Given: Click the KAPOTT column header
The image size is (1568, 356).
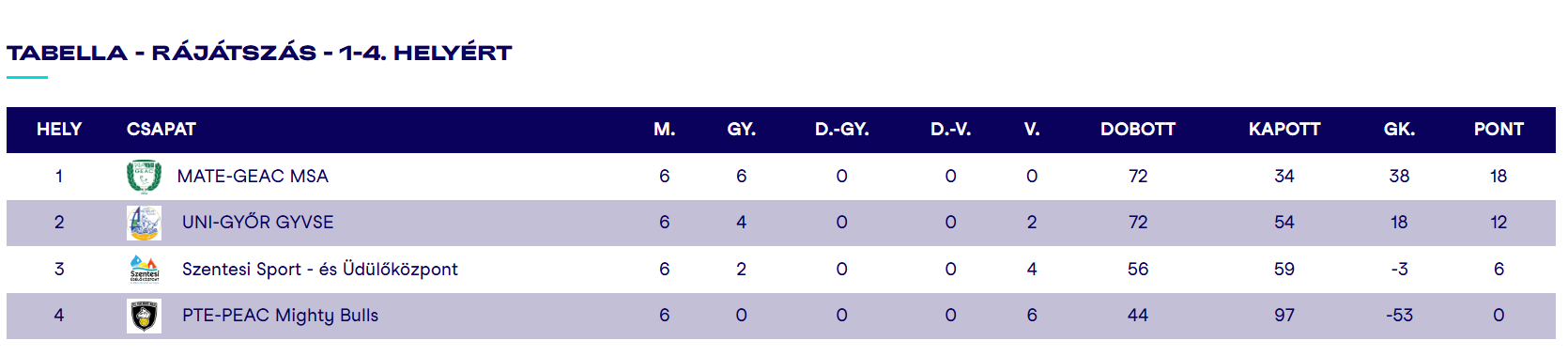Looking at the screenshot, I should (x=1284, y=130).
